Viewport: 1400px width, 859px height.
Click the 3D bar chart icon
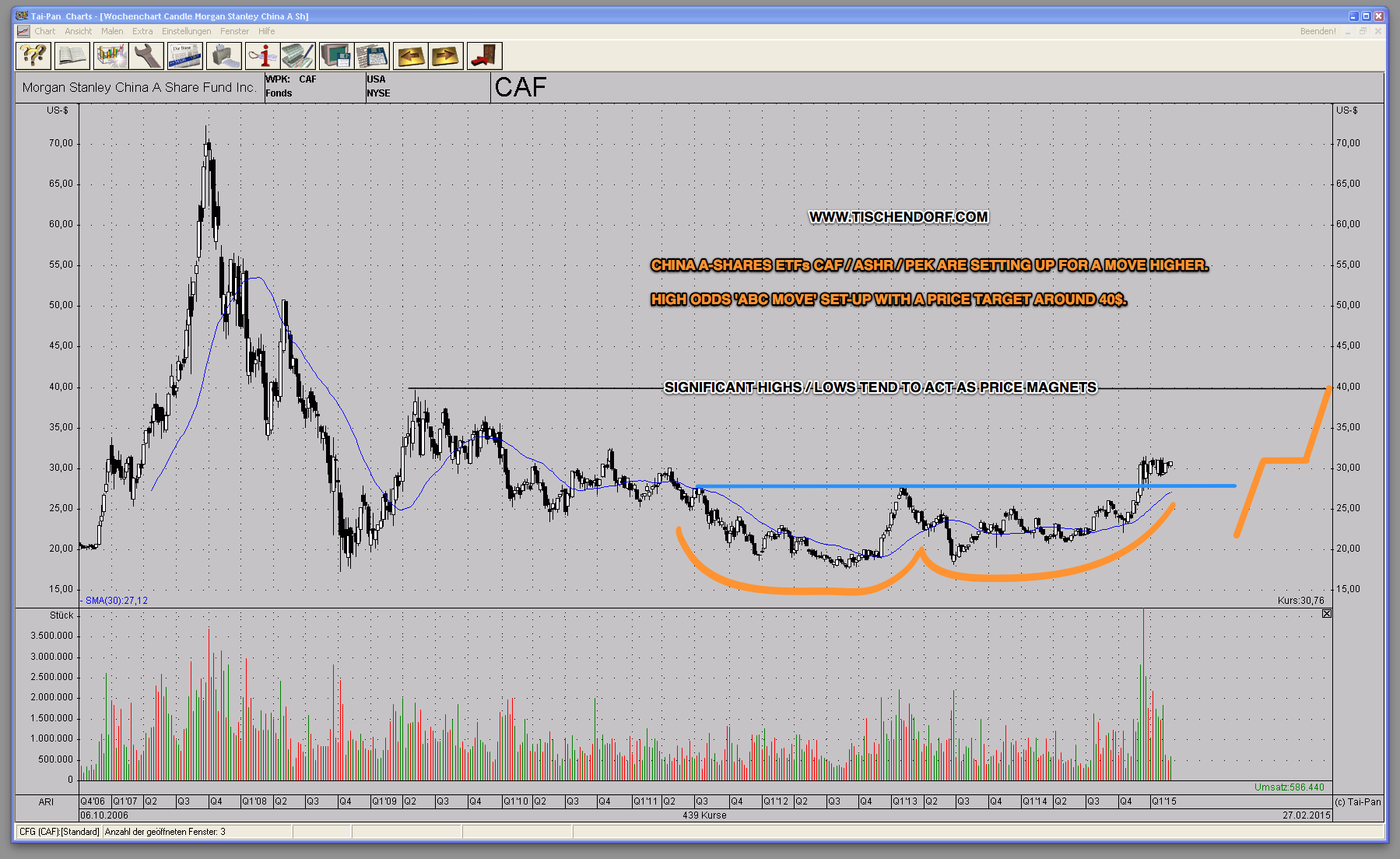tap(111, 56)
